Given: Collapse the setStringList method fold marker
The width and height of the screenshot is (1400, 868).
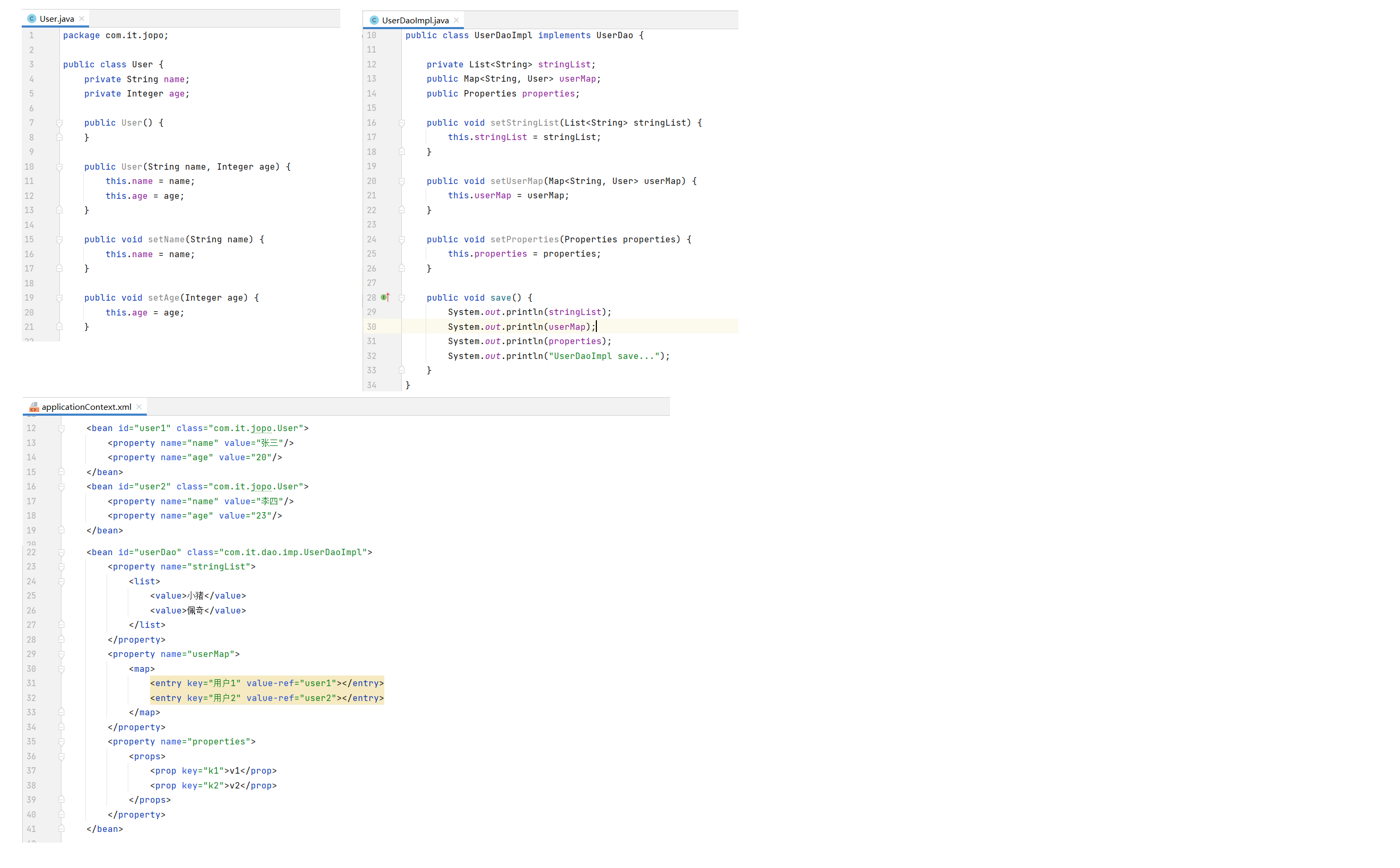Looking at the screenshot, I should point(402,123).
